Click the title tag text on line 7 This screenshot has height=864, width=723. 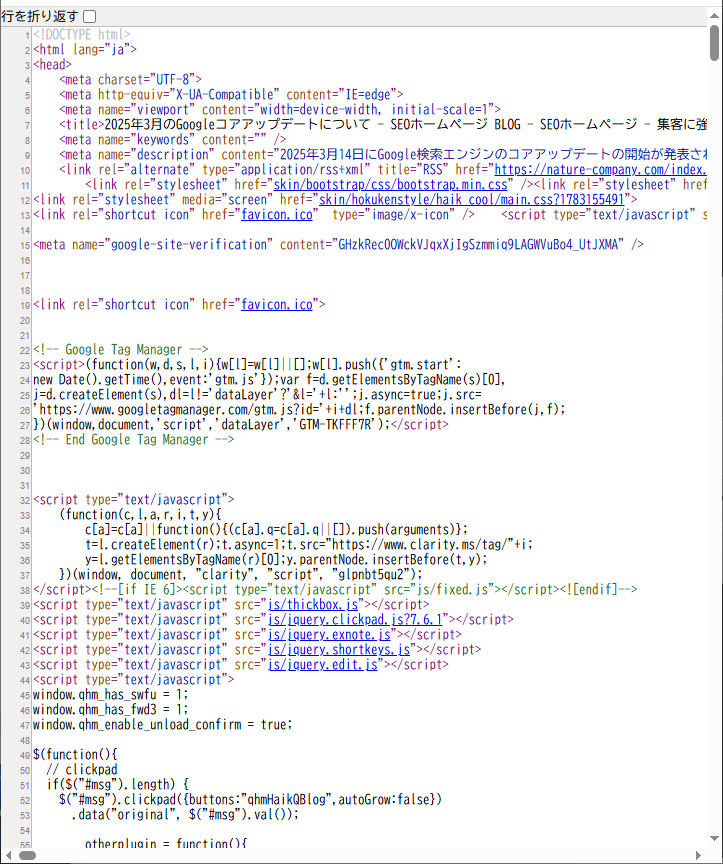pyautogui.click(x=383, y=125)
